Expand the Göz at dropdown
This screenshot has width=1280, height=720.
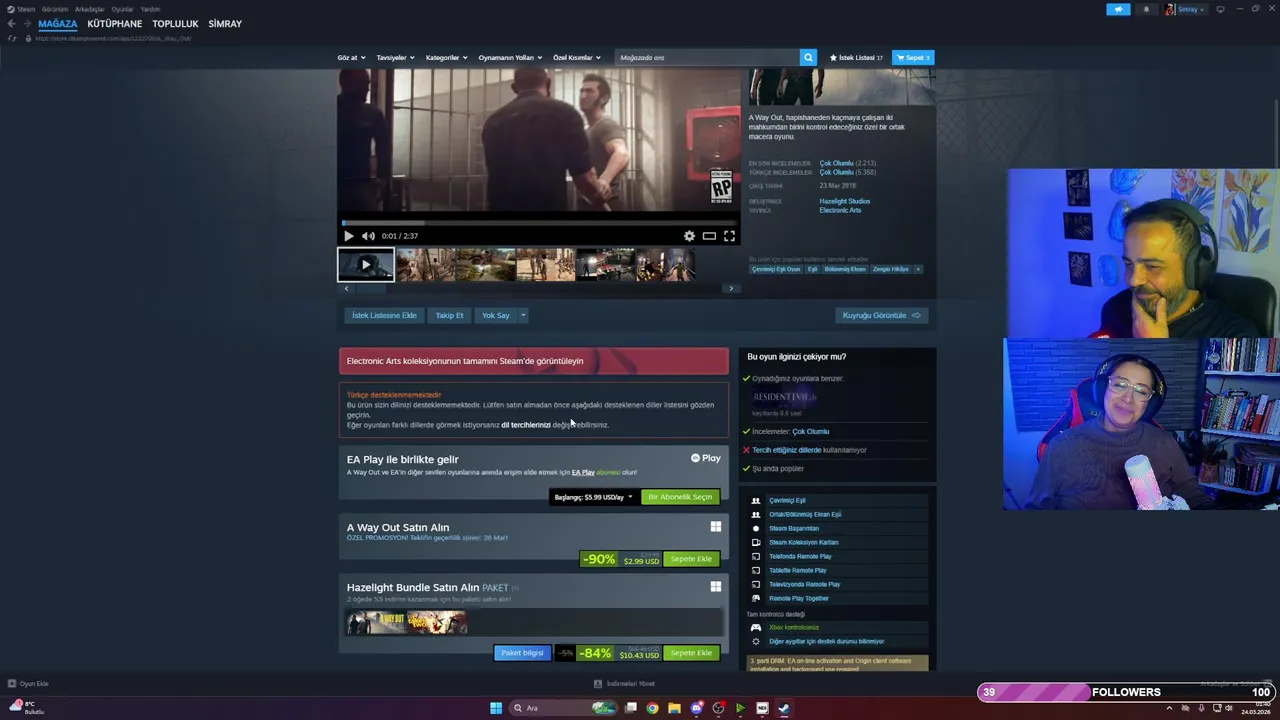351,57
